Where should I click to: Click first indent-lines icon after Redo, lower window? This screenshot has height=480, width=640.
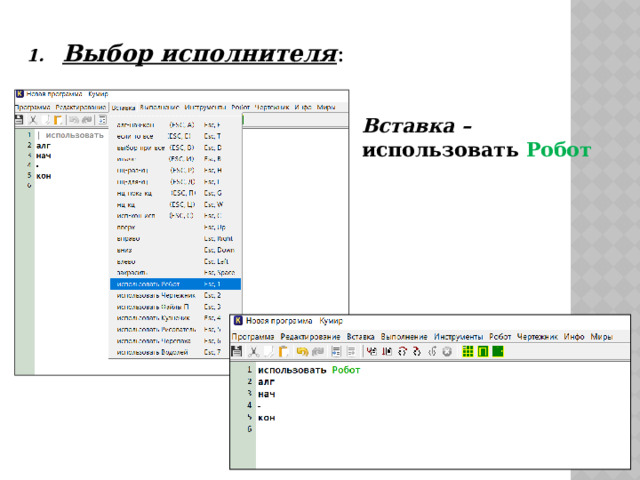click(x=336, y=351)
